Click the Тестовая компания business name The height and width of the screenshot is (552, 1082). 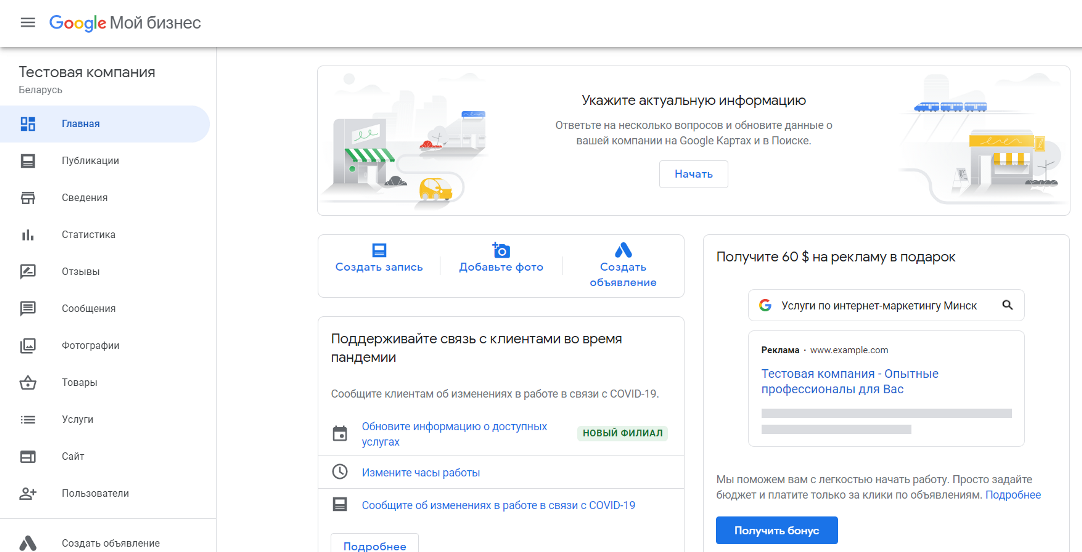click(x=87, y=72)
